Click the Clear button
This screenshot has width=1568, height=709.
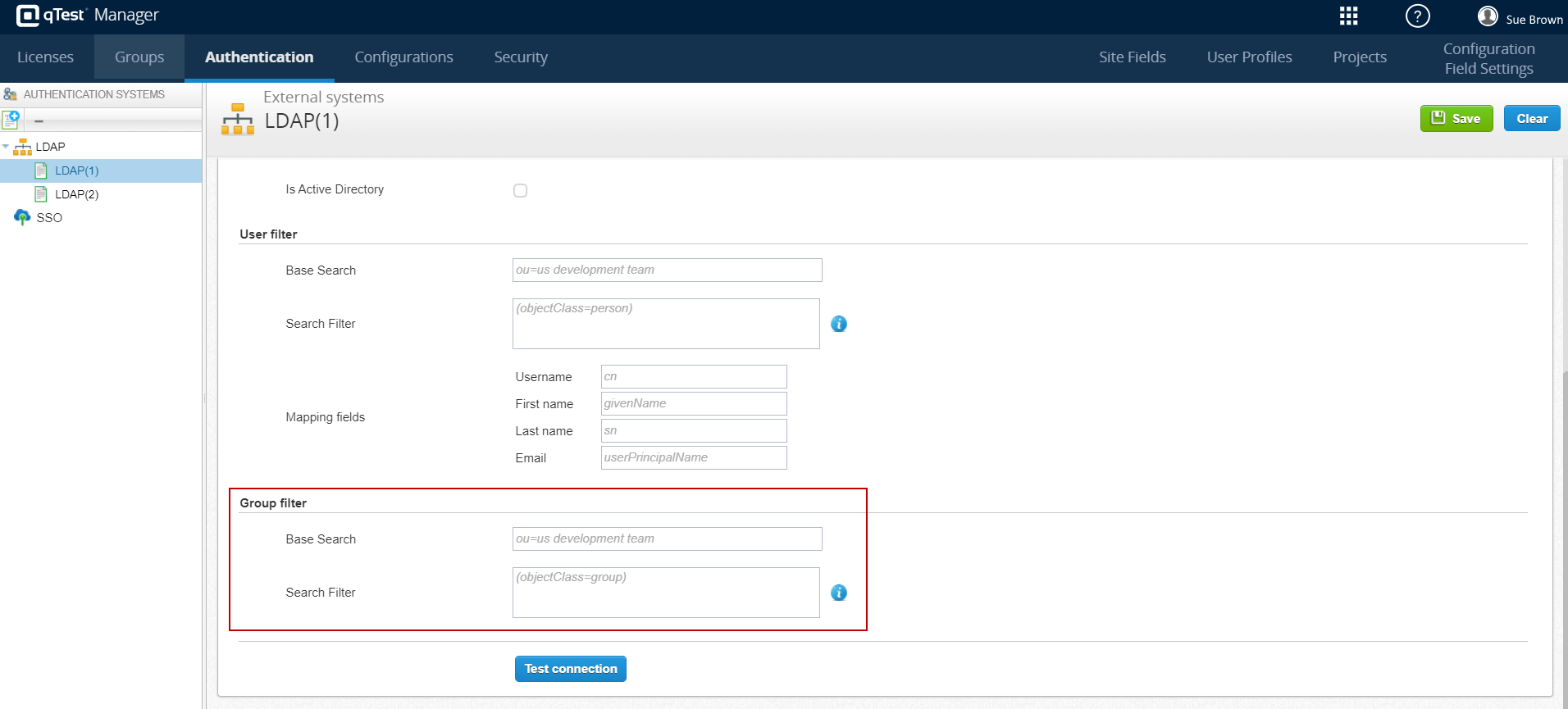pyautogui.click(x=1531, y=118)
